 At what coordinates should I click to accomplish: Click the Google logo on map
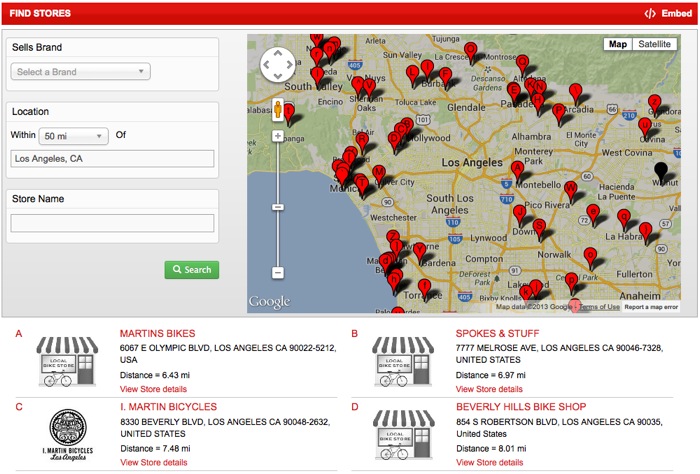tap(269, 302)
